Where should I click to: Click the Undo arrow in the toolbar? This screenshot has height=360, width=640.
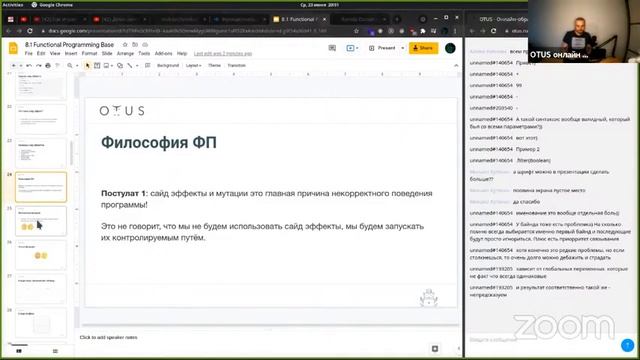[29, 65]
